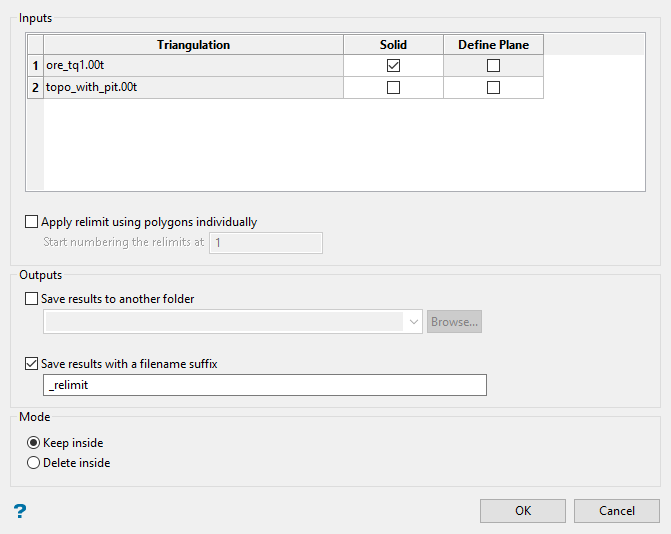
Task: Enable Apply relimit using polygons individually
Action: 32,222
